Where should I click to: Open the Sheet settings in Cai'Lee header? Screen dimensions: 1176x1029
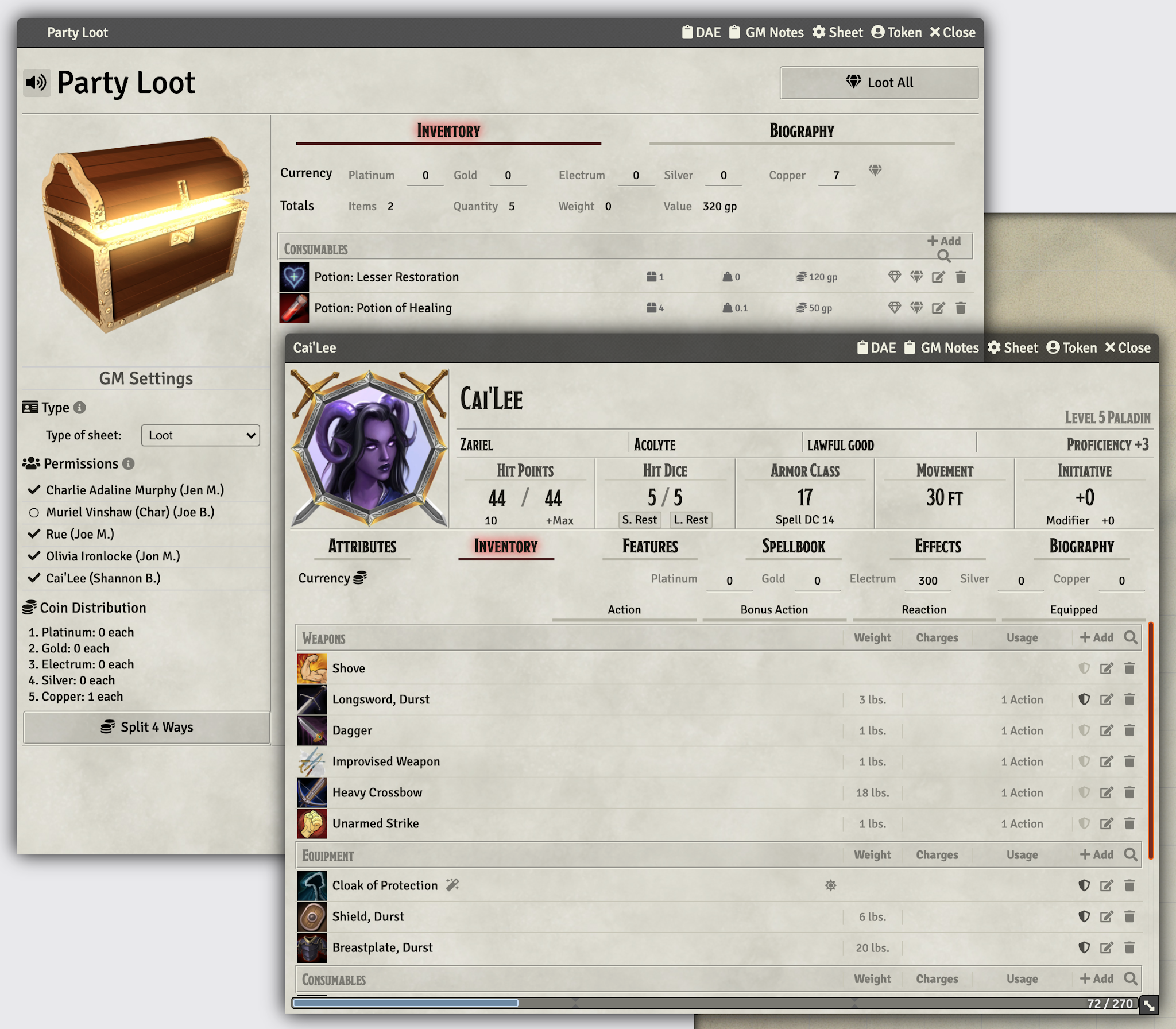[x=1012, y=348]
